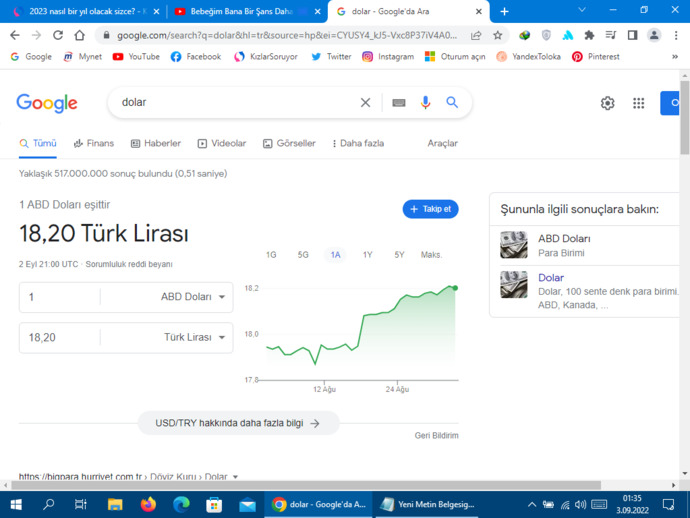Select the 1G chart range
690x518 pixels.
click(271, 255)
